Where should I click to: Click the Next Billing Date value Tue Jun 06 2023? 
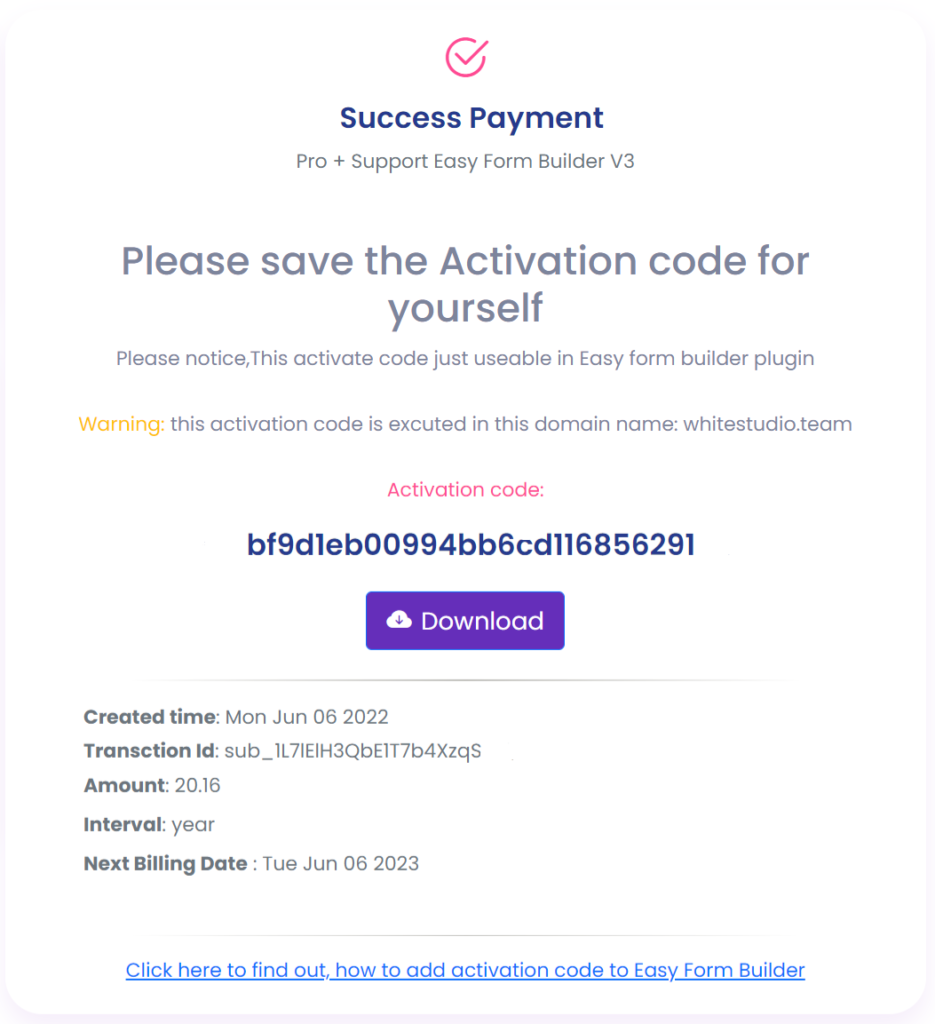pos(341,863)
